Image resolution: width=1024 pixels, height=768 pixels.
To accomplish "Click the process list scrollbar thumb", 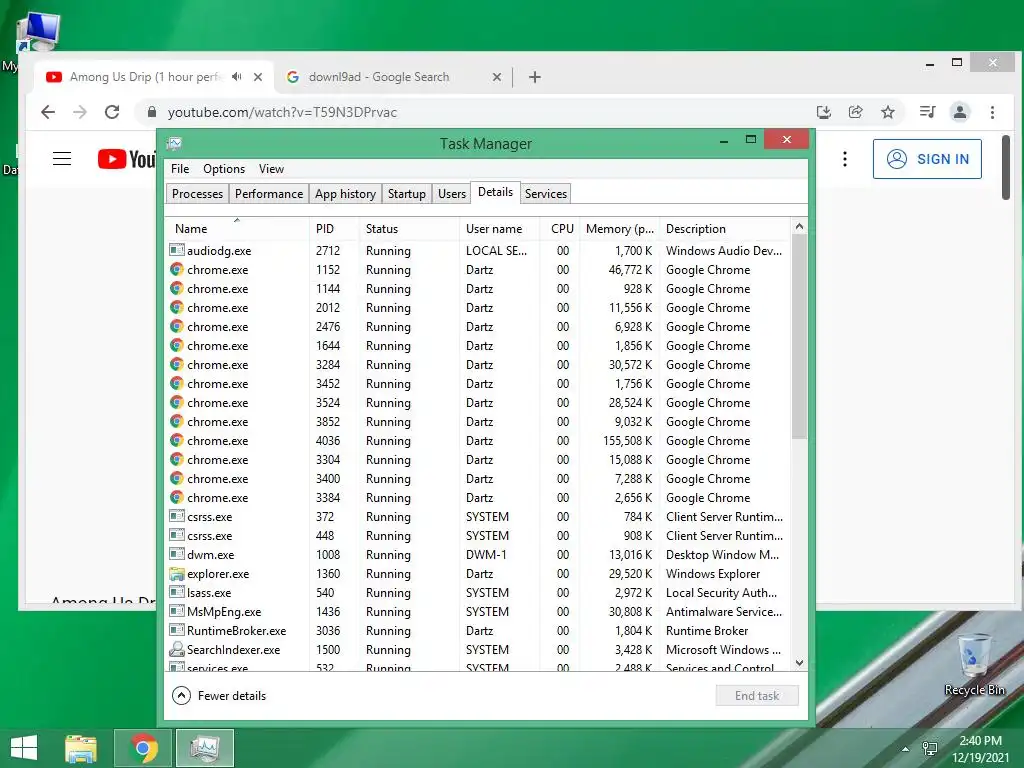I will pos(799,336).
